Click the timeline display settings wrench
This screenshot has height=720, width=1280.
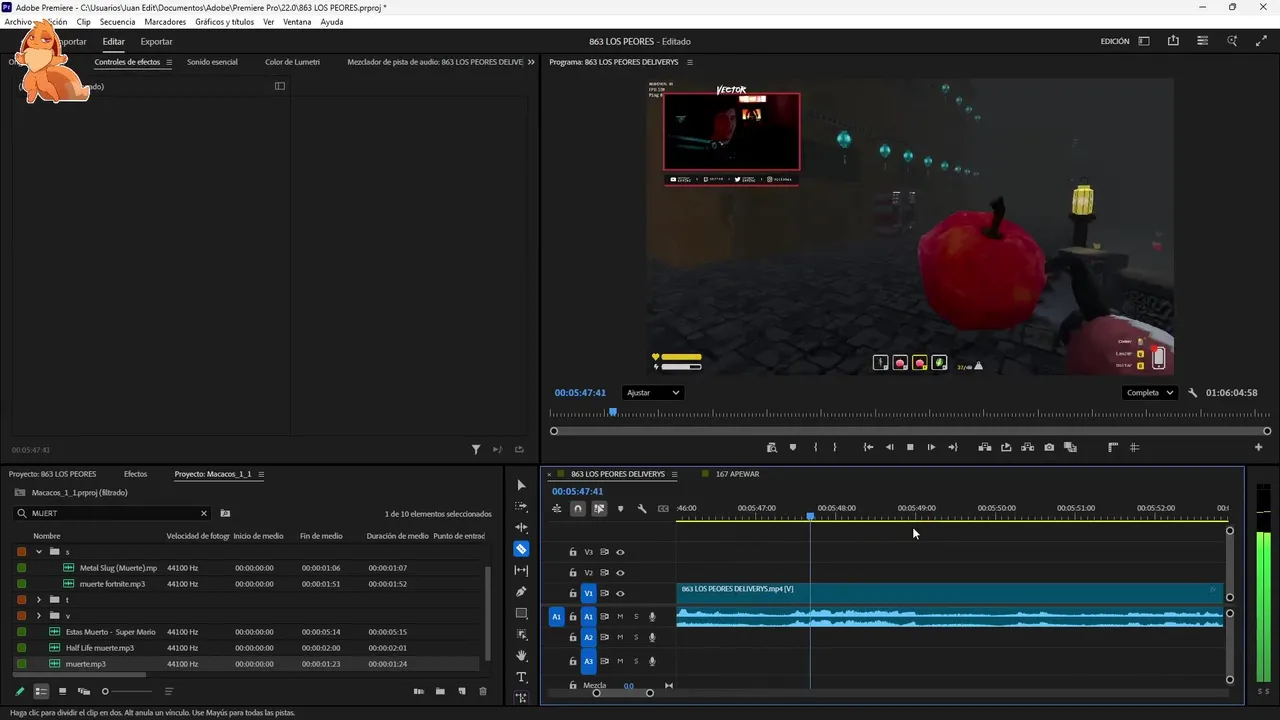click(x=642, y=508)
